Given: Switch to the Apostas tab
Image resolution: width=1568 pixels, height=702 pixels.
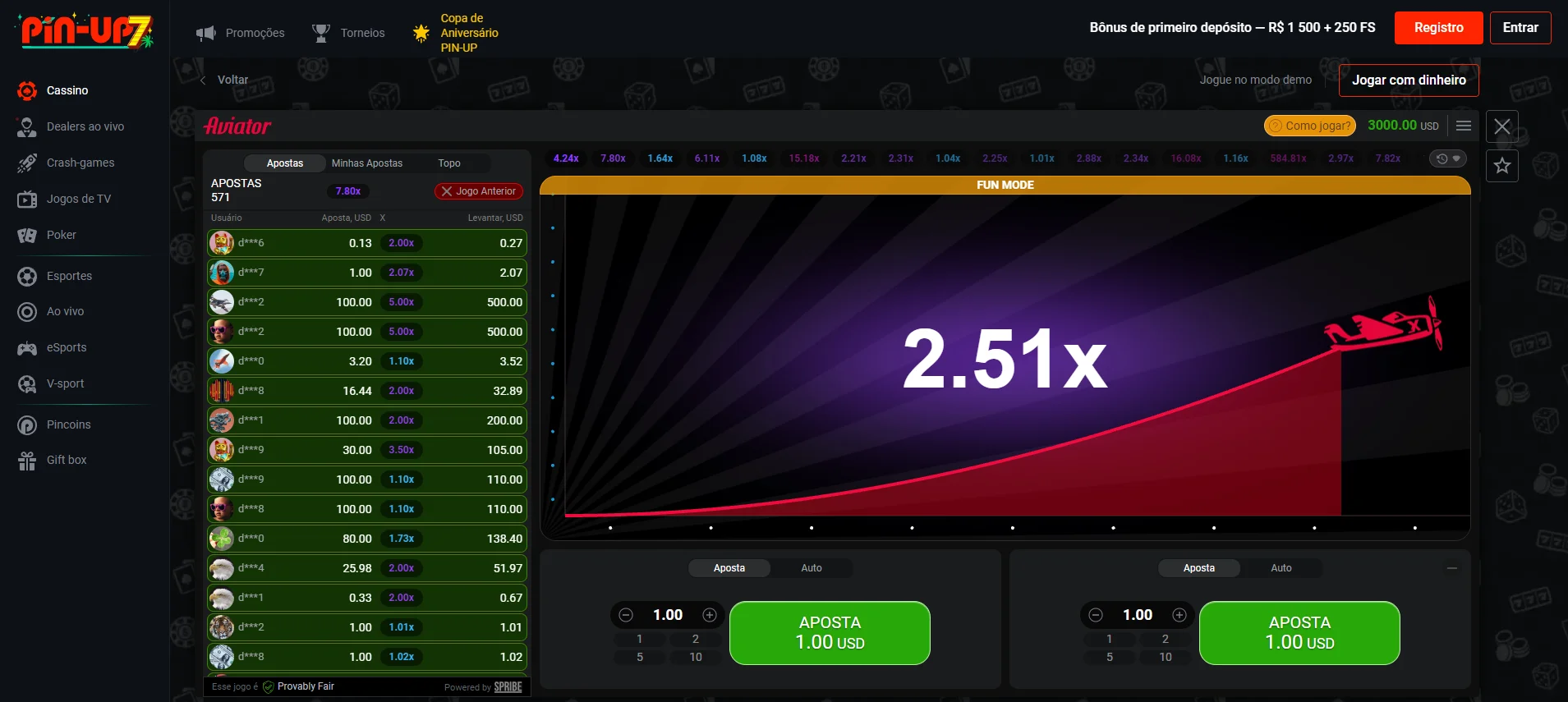Looking at the screenshot, I should 285,163.
